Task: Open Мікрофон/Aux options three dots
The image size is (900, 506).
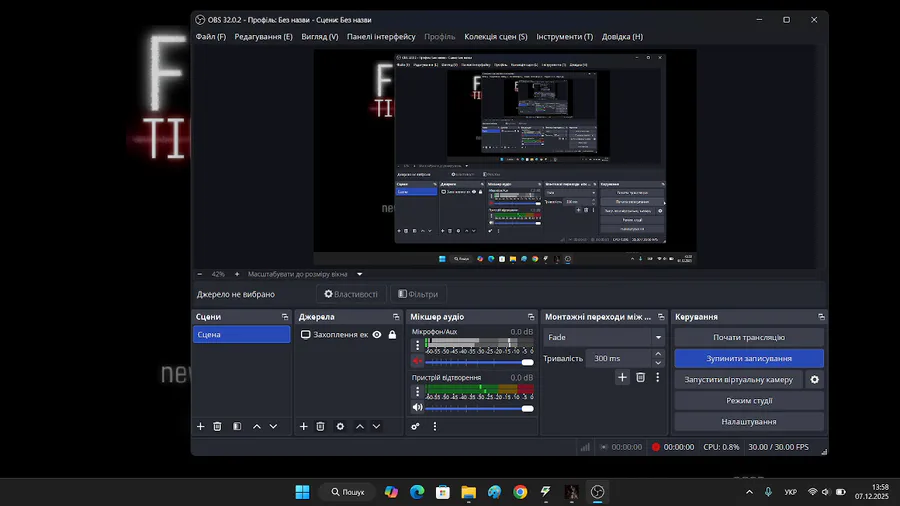Action: (417, 345)
